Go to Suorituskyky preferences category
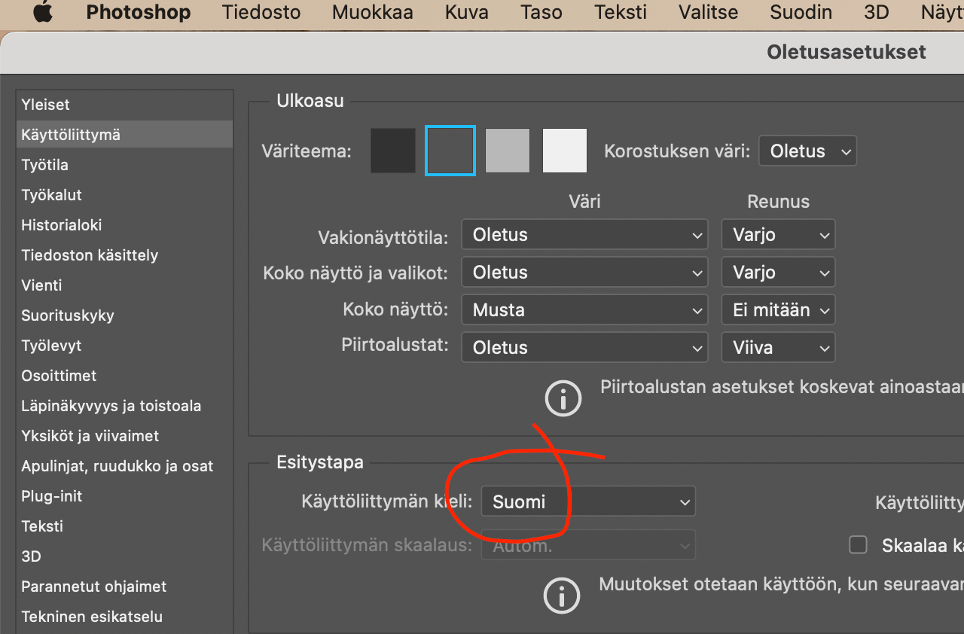This screenshot has height=634, width=964. pyautogui.click(x=68, y=315)
